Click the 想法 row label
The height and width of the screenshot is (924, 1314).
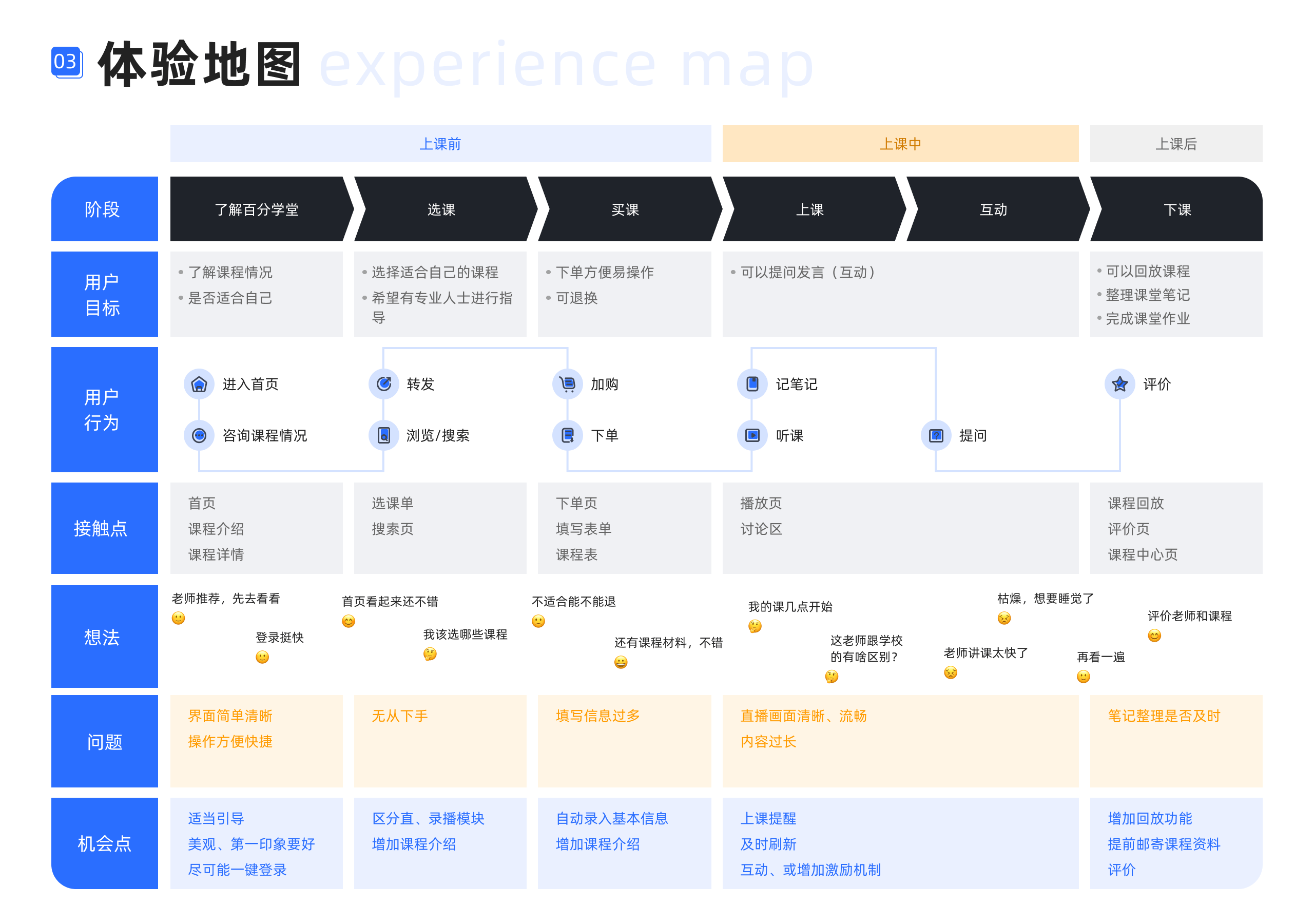coord(105,637)
